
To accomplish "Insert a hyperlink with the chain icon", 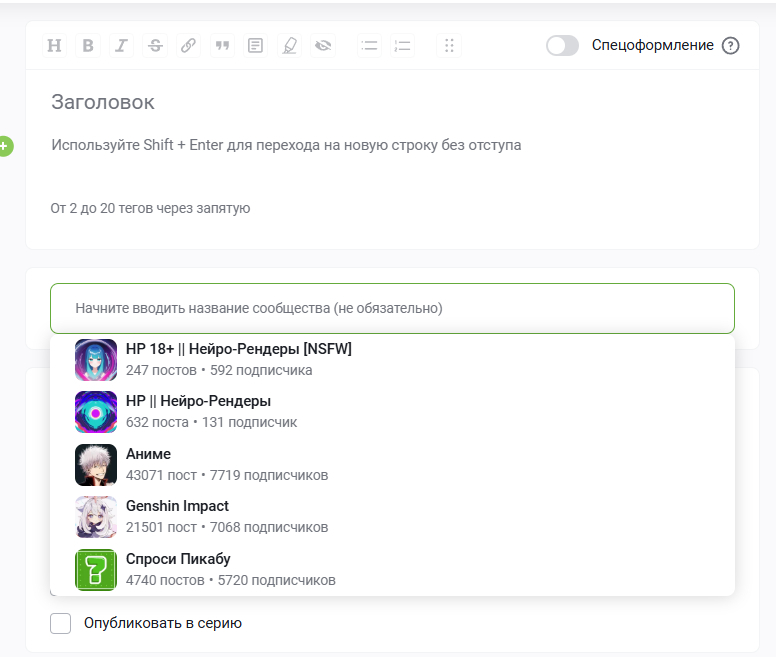I will click(189, 46).
